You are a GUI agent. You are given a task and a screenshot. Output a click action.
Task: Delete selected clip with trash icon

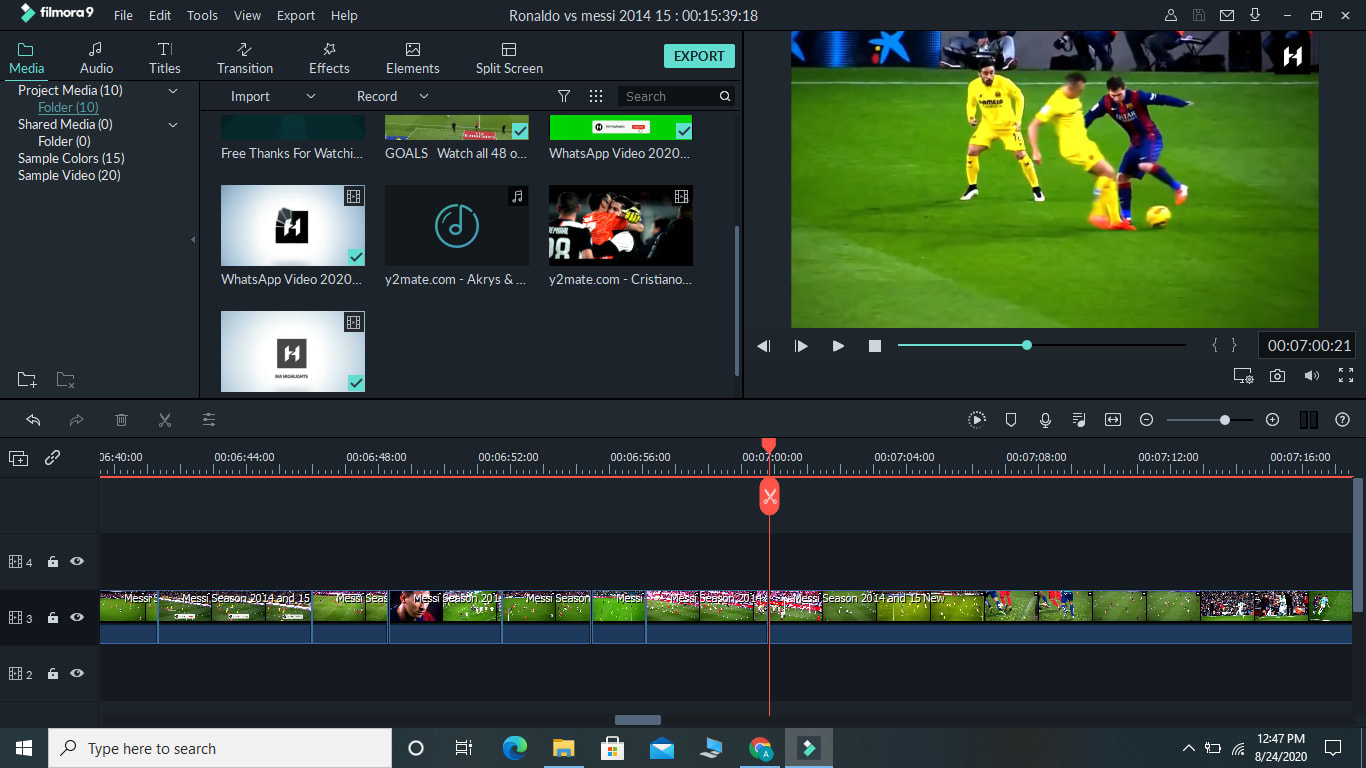(121, 420)
